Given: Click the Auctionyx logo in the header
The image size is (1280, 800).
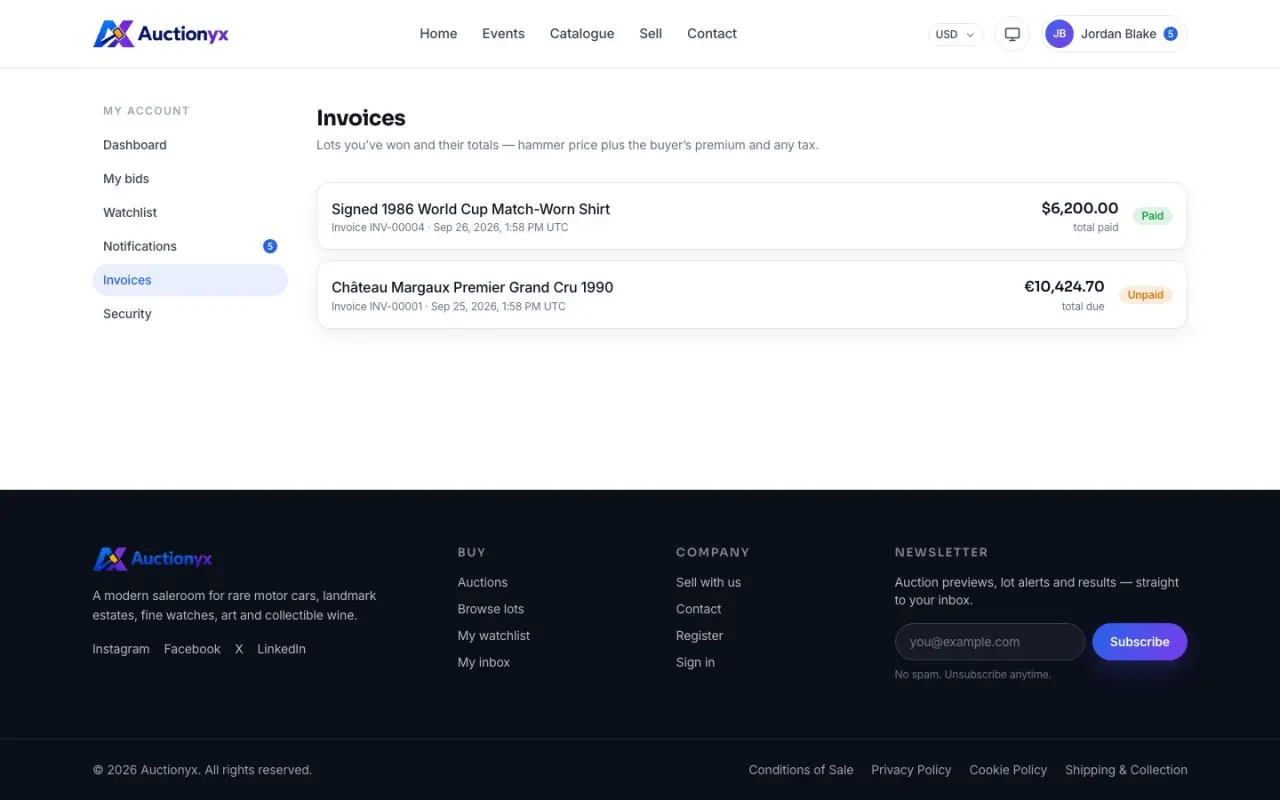Looking at the screenshot, I should pos(161,34).
